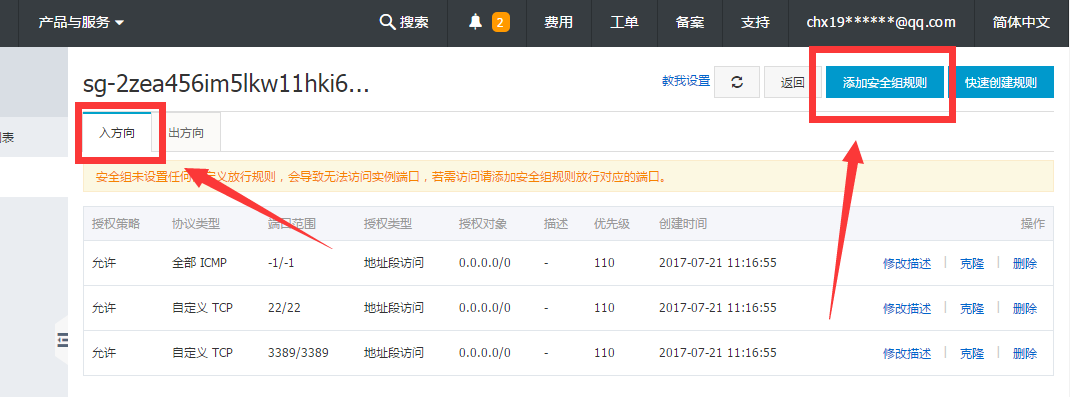
Task: Click 备案 in the top navigation
Action: pos(690,23)
